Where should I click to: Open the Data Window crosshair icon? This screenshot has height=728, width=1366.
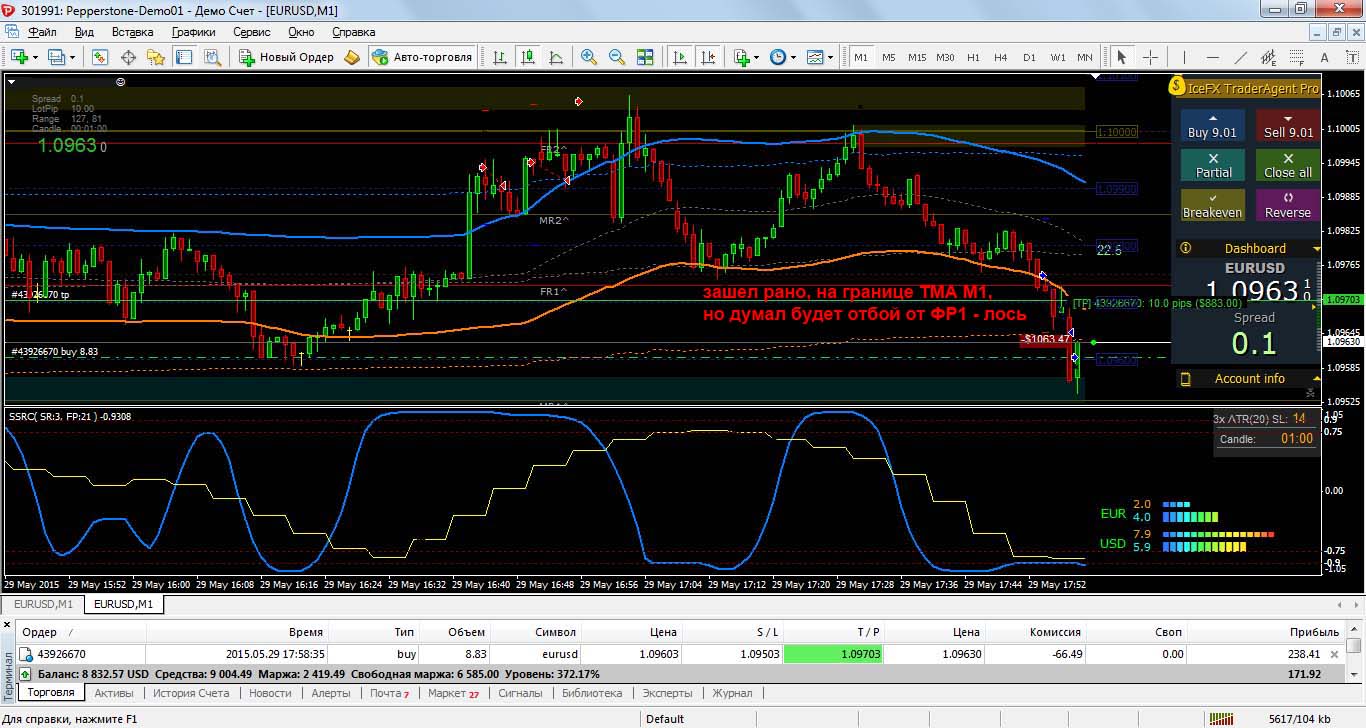(130, 57)
